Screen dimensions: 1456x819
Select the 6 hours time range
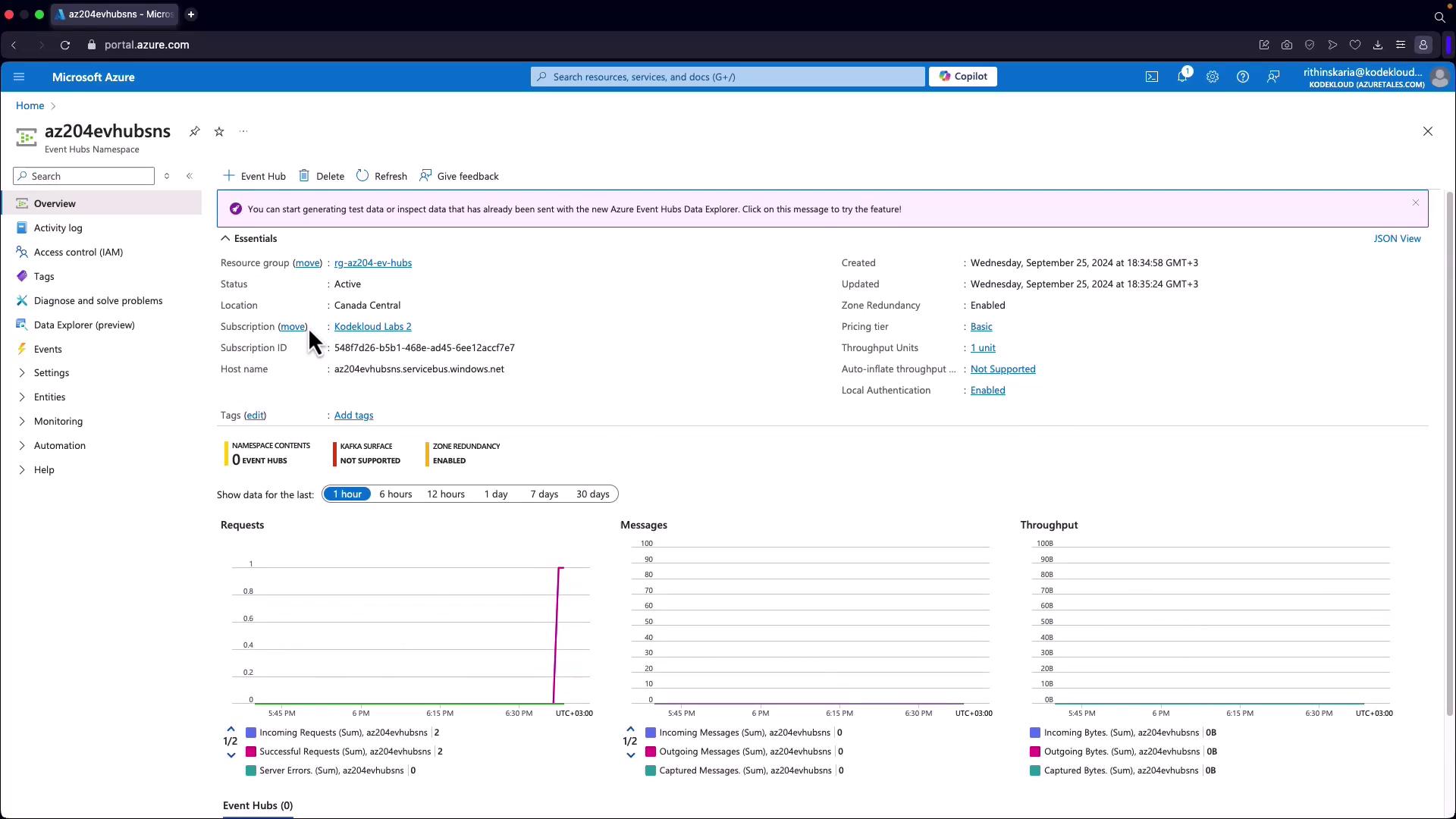[x=395, y=494]
